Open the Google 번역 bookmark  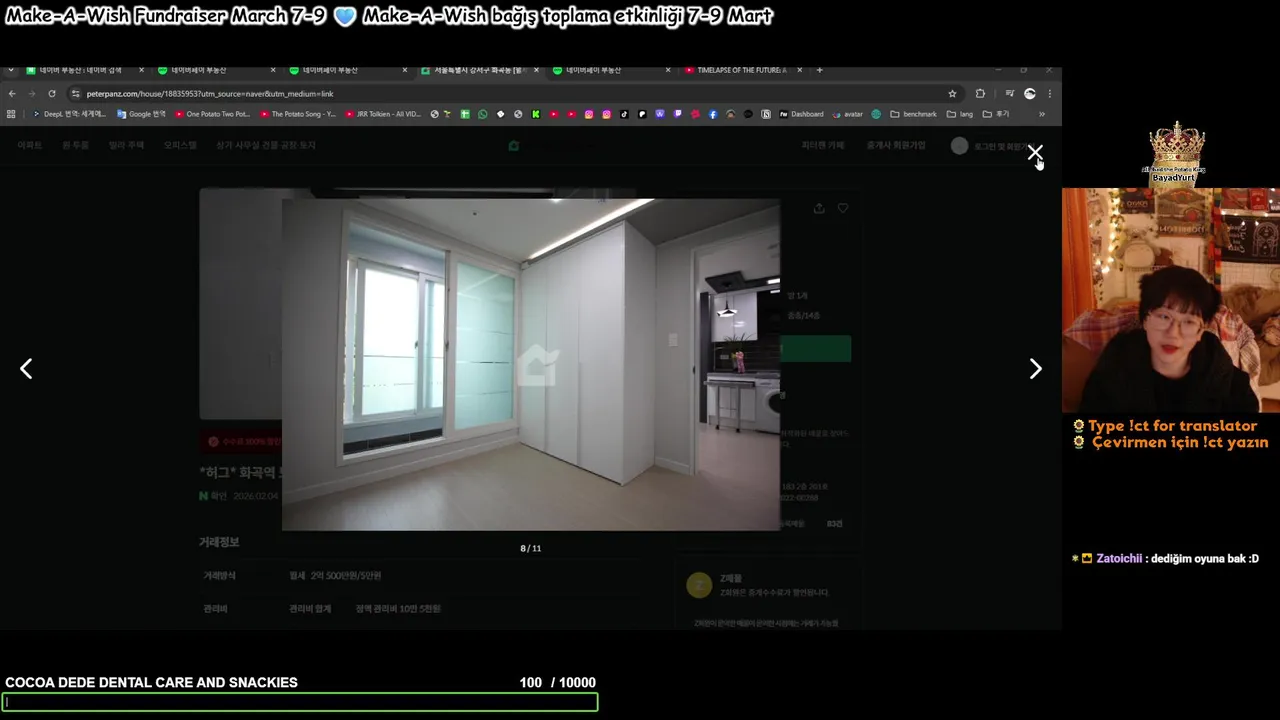141,114
